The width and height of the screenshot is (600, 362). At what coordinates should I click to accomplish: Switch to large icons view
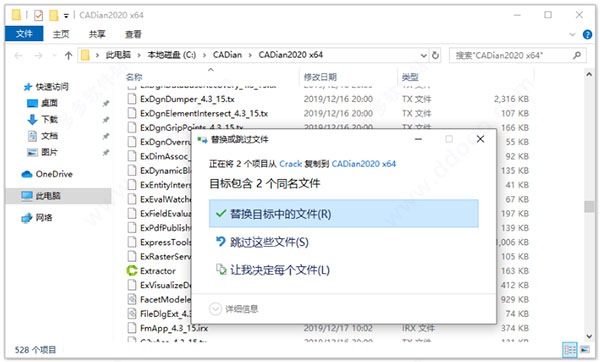click(x=585, y=349)
